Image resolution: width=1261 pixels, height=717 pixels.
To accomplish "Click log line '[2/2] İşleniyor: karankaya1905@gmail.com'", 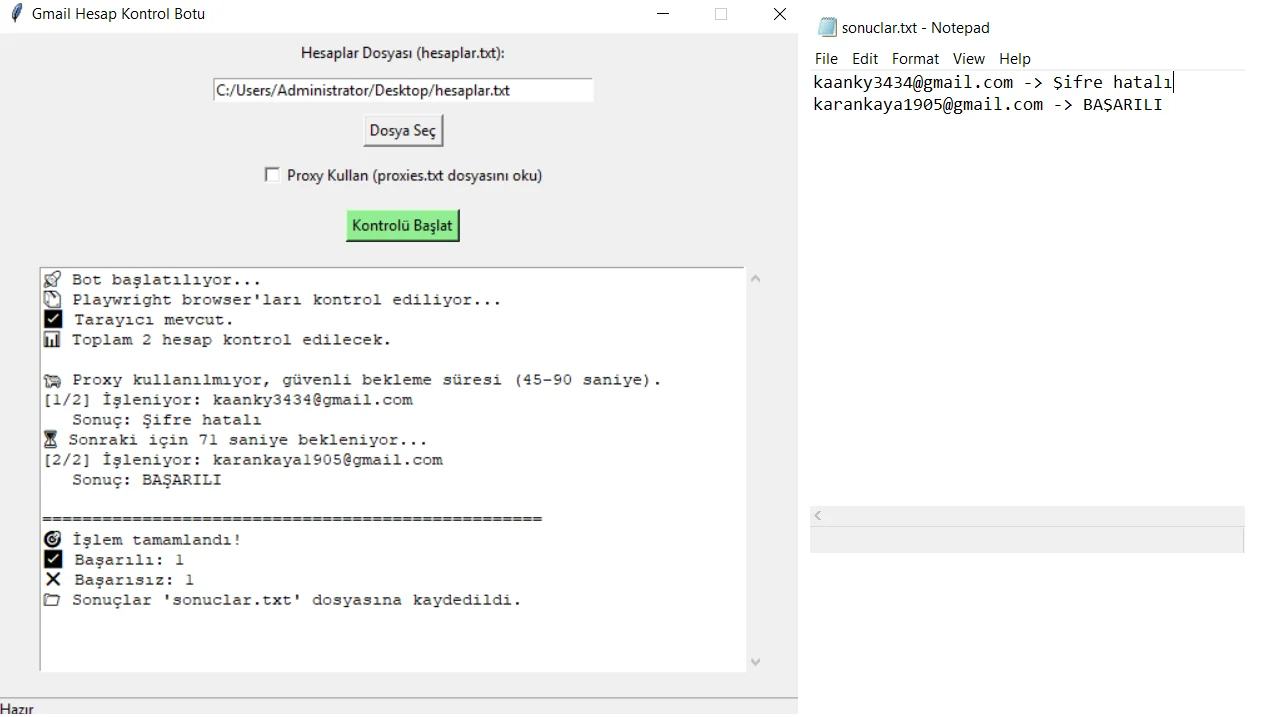I will pyautogui.click(x=243, y=460).
